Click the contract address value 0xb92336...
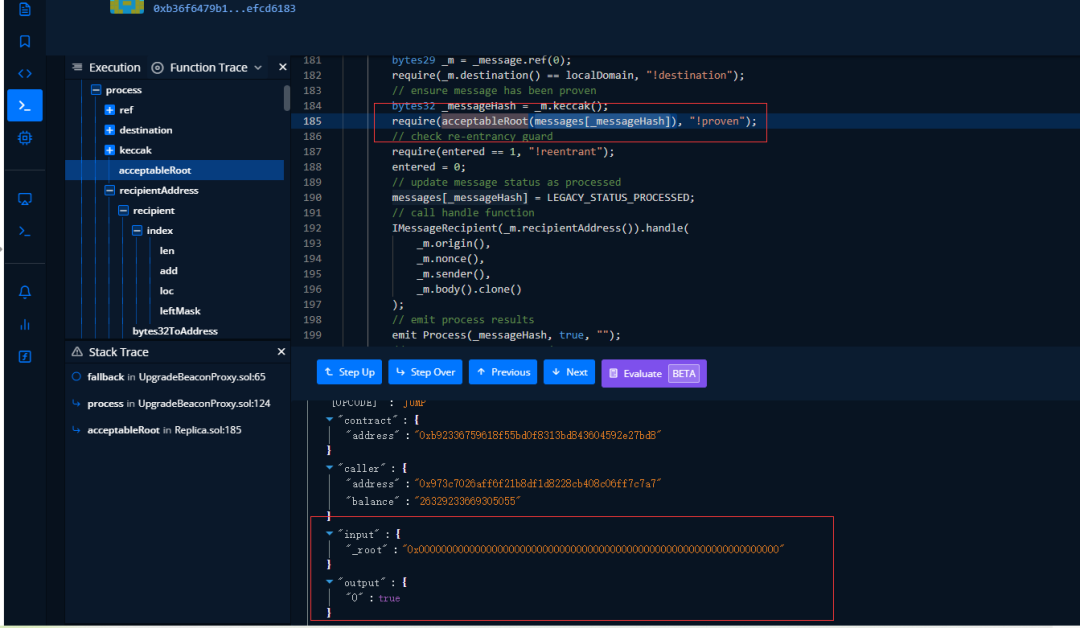 coord(537,435)
